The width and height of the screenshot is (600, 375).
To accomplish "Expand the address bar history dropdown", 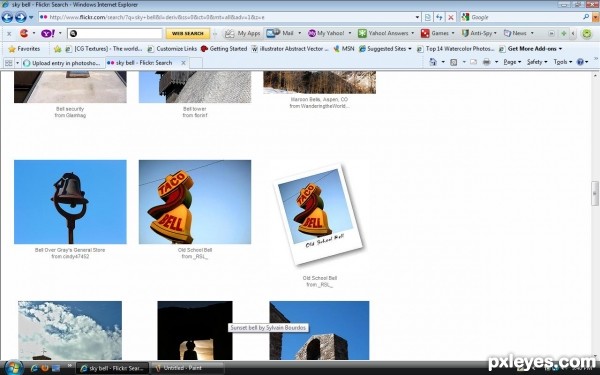I will point(417,17).
